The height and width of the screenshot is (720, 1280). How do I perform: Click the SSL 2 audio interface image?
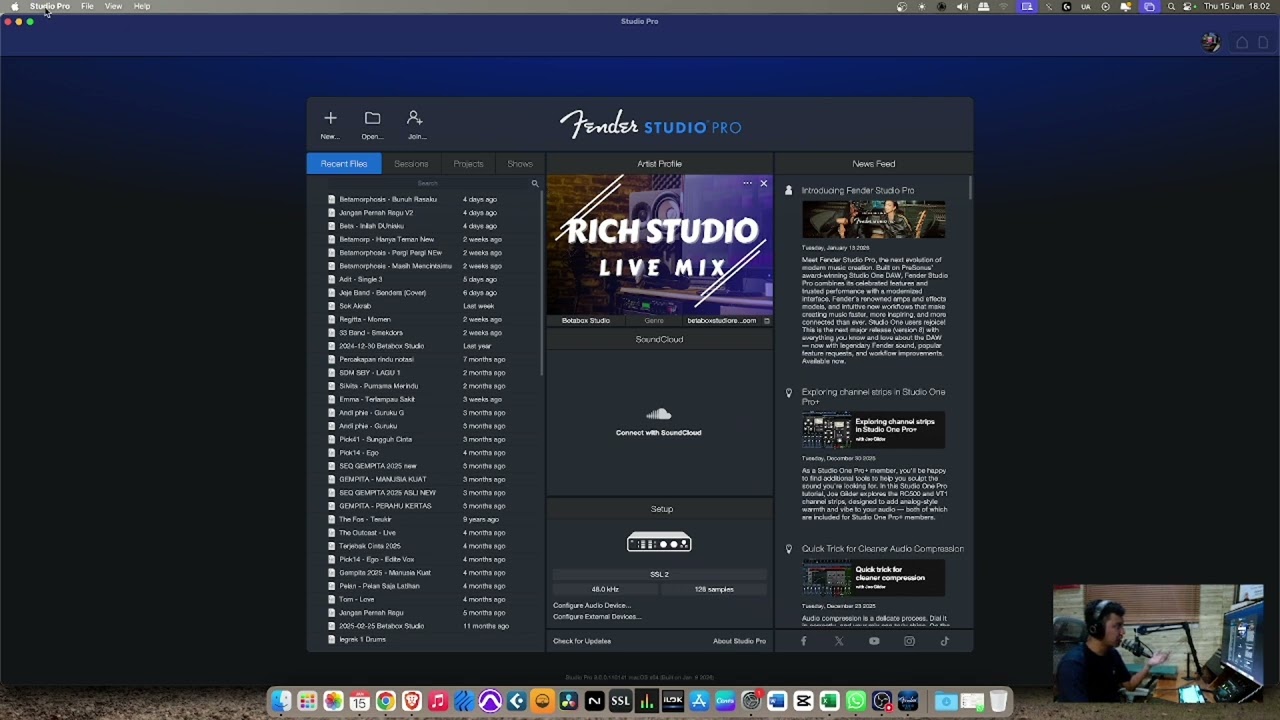pyautogui.click(x=659, y=543)
